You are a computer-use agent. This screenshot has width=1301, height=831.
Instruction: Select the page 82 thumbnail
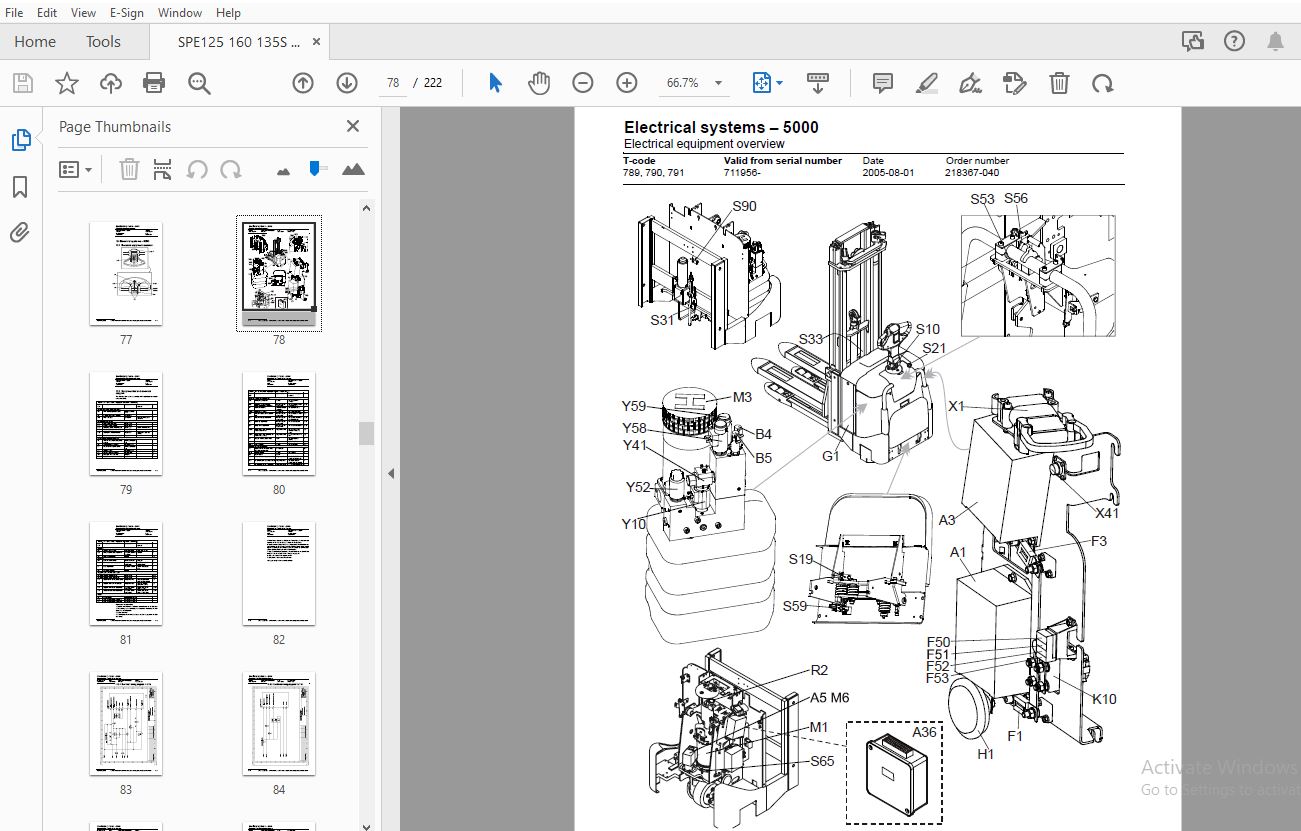coord(279,573)
